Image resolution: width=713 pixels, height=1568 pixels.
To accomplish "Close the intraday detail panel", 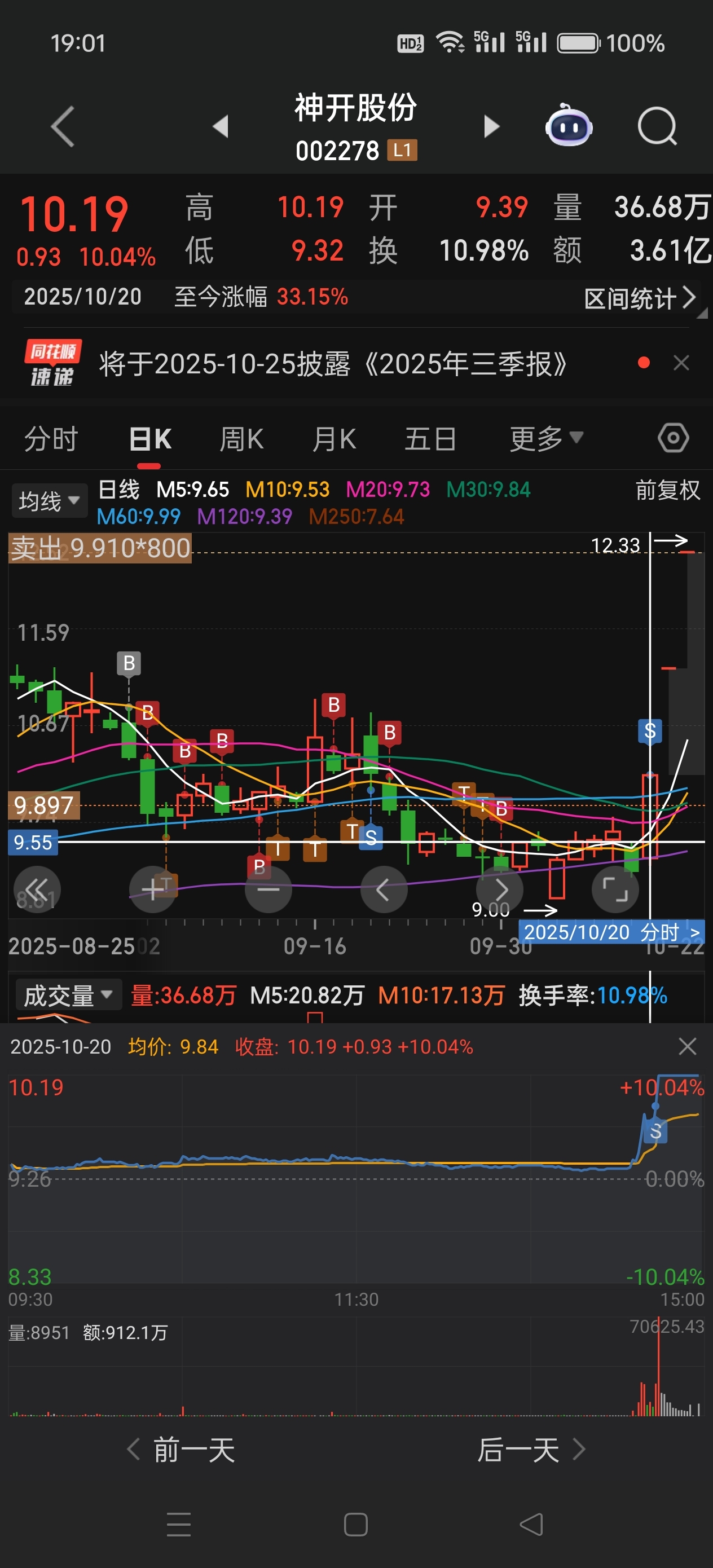I will [x=688, y=1046].
